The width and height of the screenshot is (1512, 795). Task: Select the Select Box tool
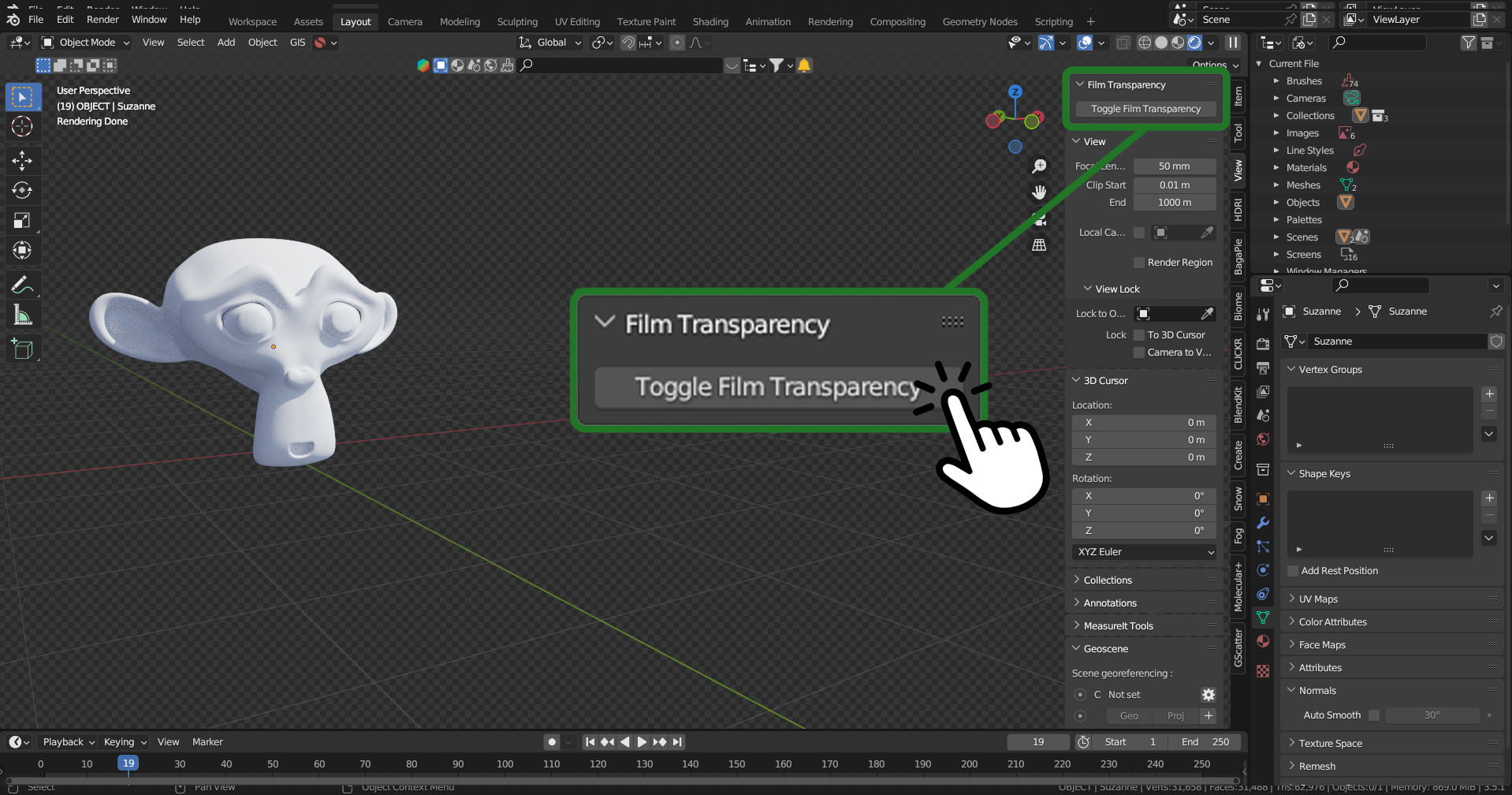tap(22, 97)
